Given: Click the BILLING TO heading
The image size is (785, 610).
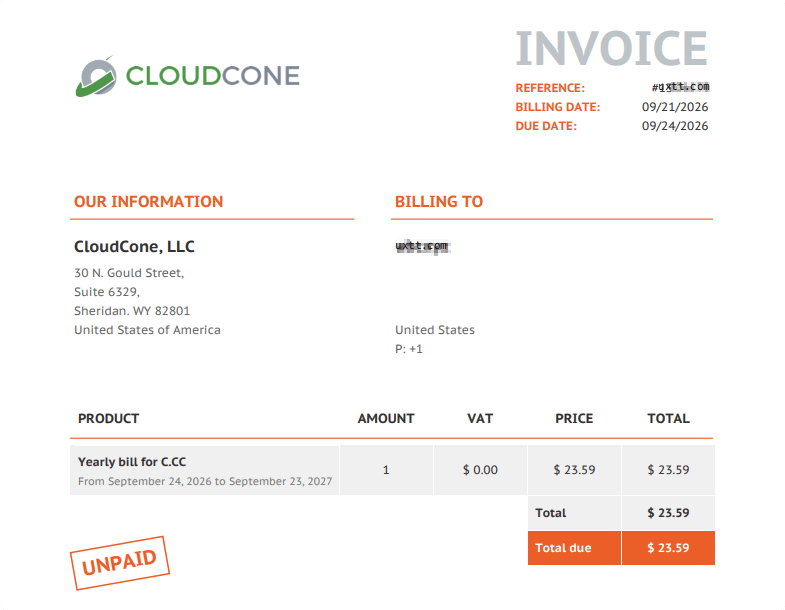Looking at the screenshot, I should point(439,202).
